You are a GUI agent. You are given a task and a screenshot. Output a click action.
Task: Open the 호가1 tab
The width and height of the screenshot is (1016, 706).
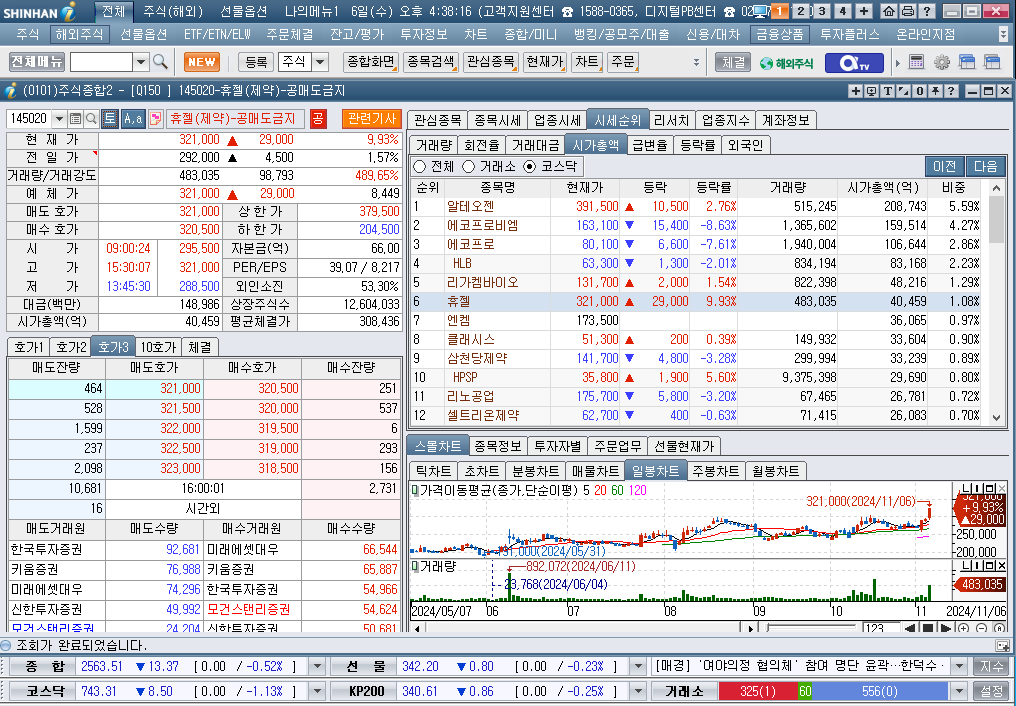[28, 347]
